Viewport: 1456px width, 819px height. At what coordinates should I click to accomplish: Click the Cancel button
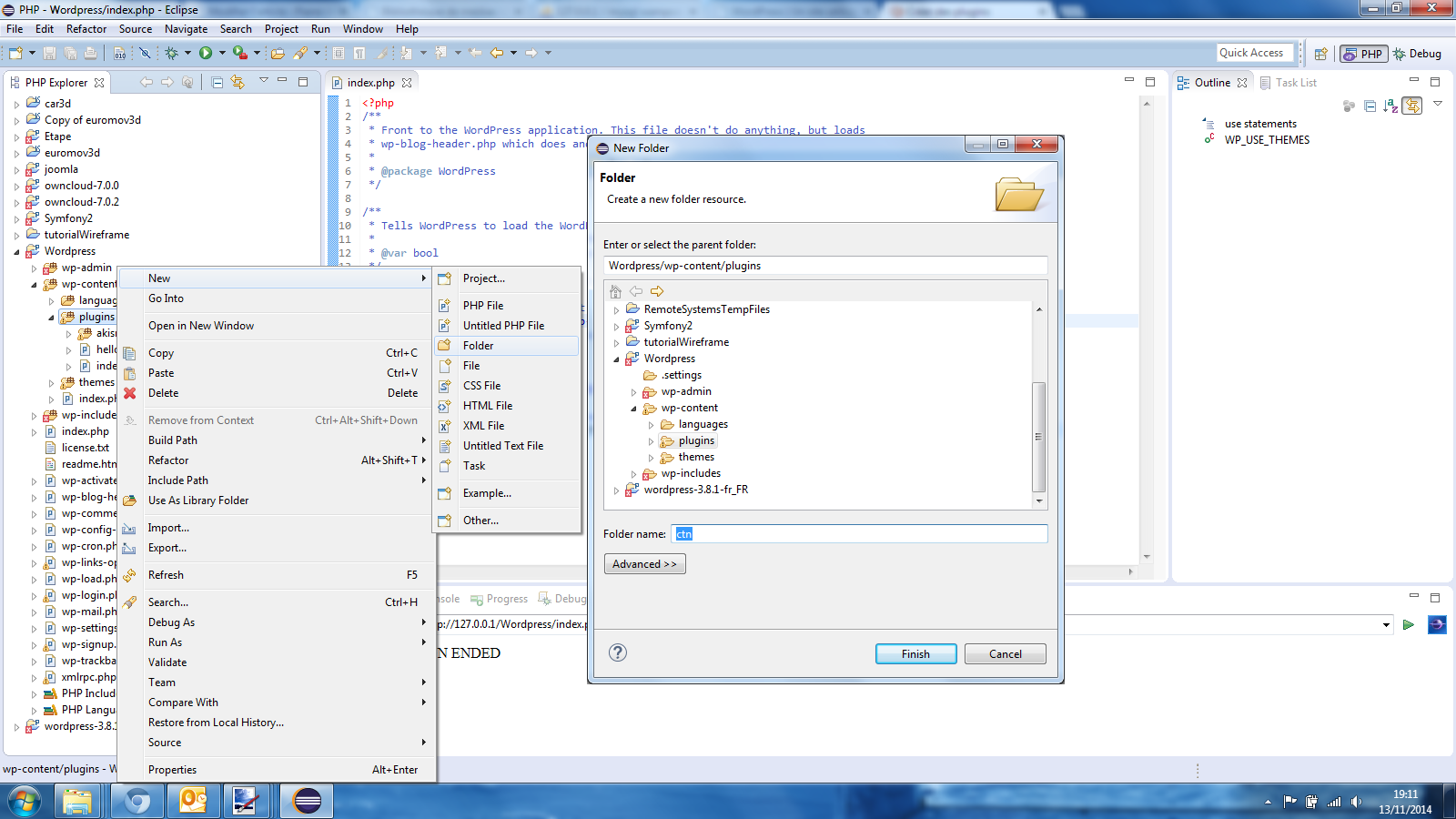(x=1006, y=653)
